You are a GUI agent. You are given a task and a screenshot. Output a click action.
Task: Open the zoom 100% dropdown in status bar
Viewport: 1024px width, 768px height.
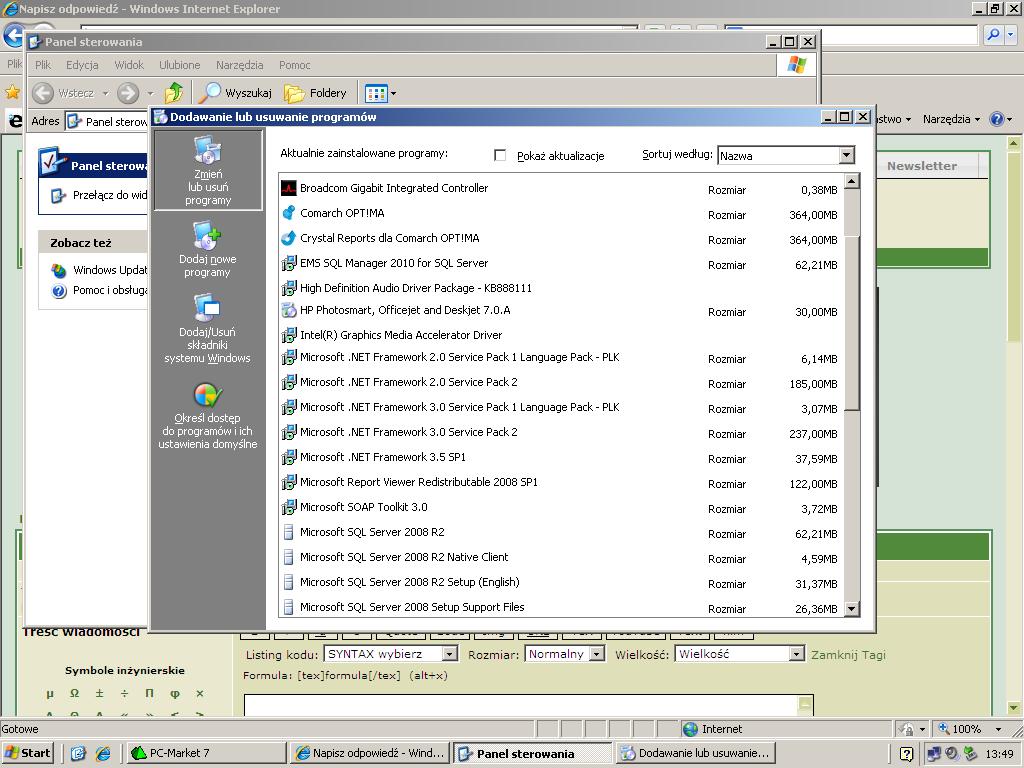[999, 729]
